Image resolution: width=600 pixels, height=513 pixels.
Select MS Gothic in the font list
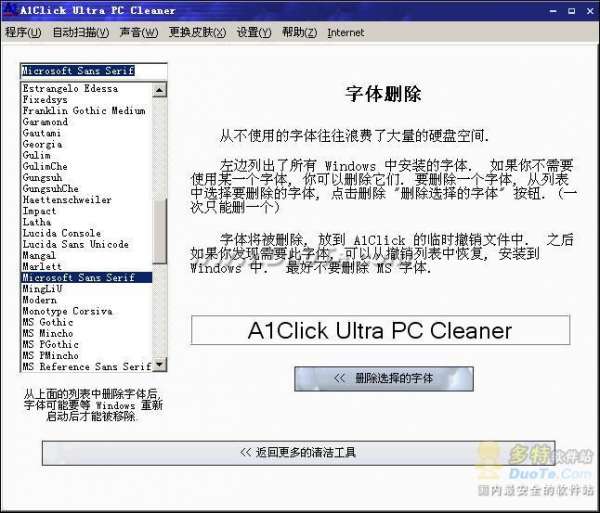click(x=86, y=322)
